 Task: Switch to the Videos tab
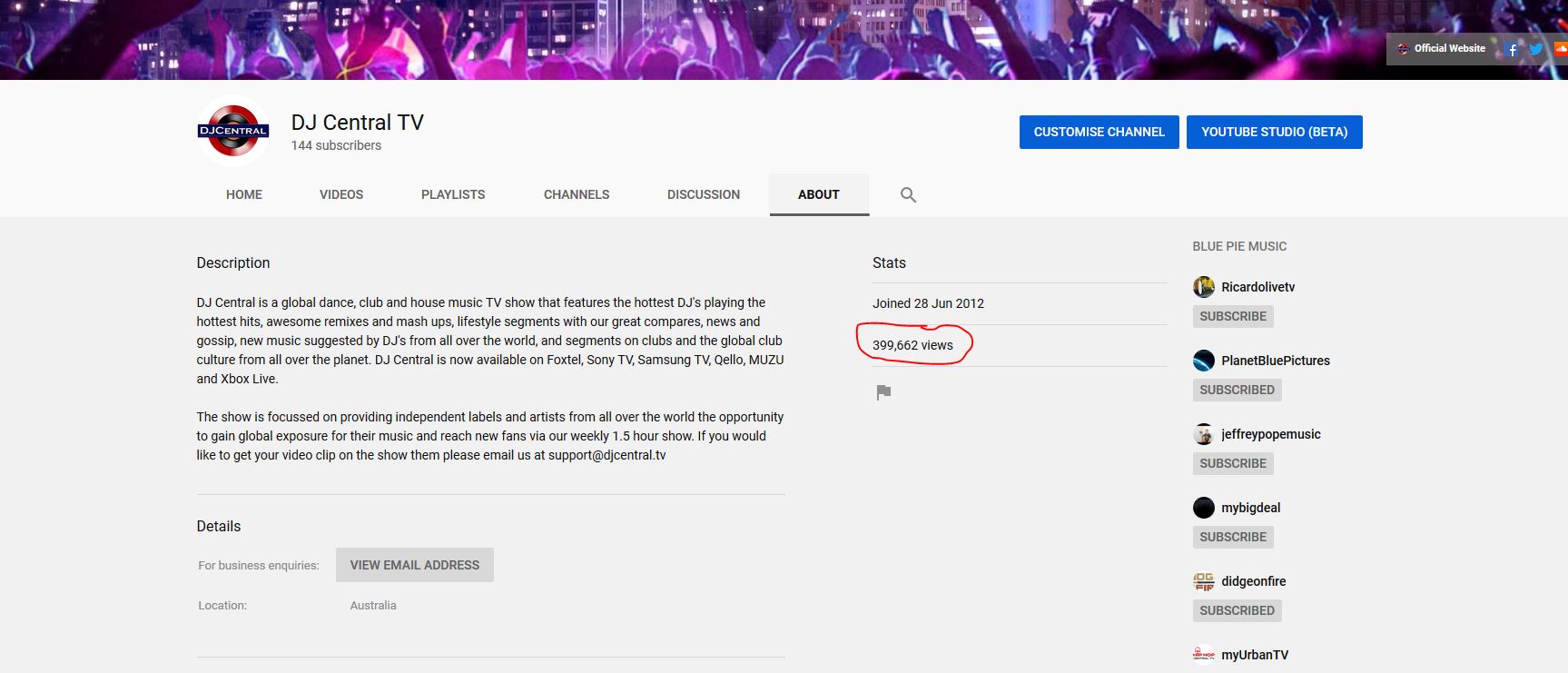click(341, 194)
